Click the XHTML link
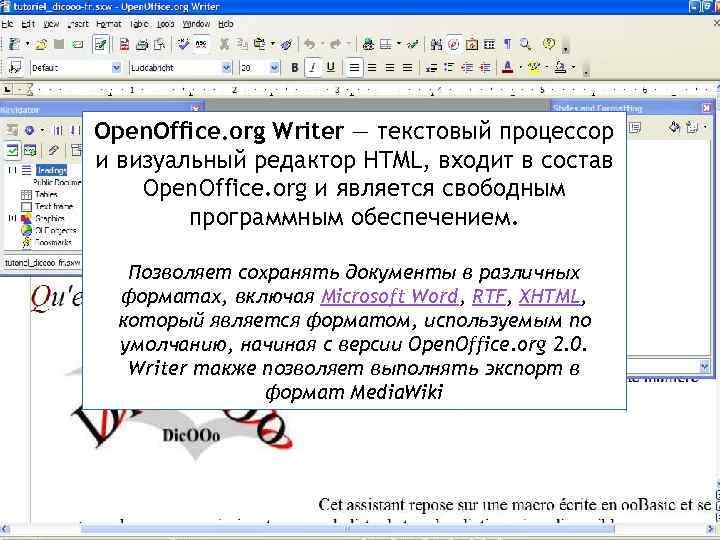 pyautogui.click(x=549, y=296)
